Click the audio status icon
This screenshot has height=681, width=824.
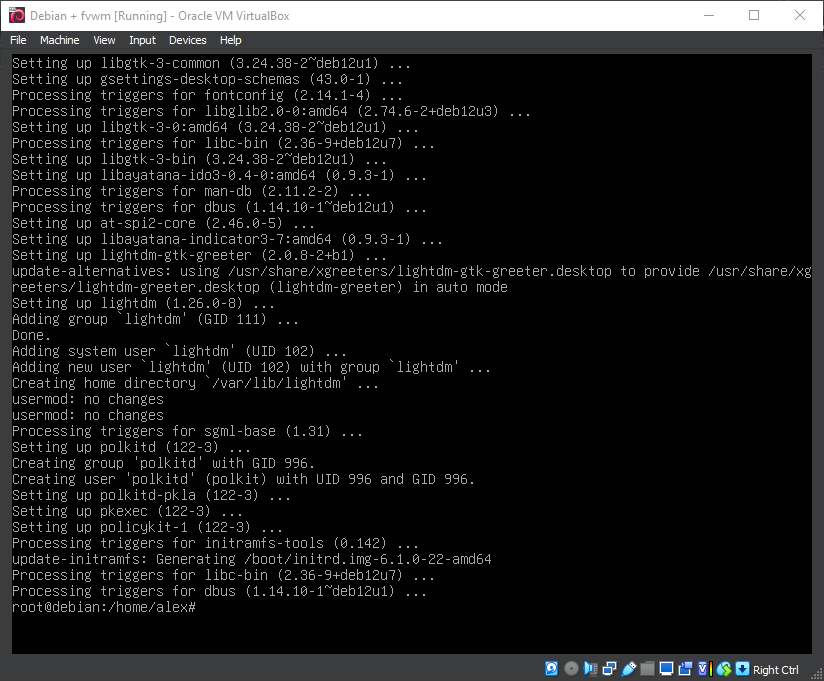coord(589,668)
